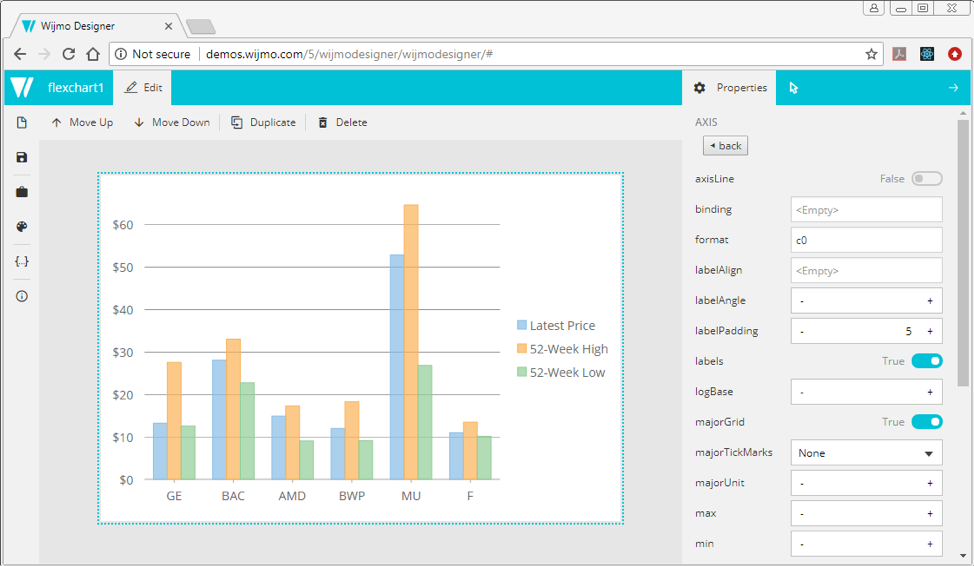
Task: Increase labelAngle with plus button
Action: [x=930, y=301]
